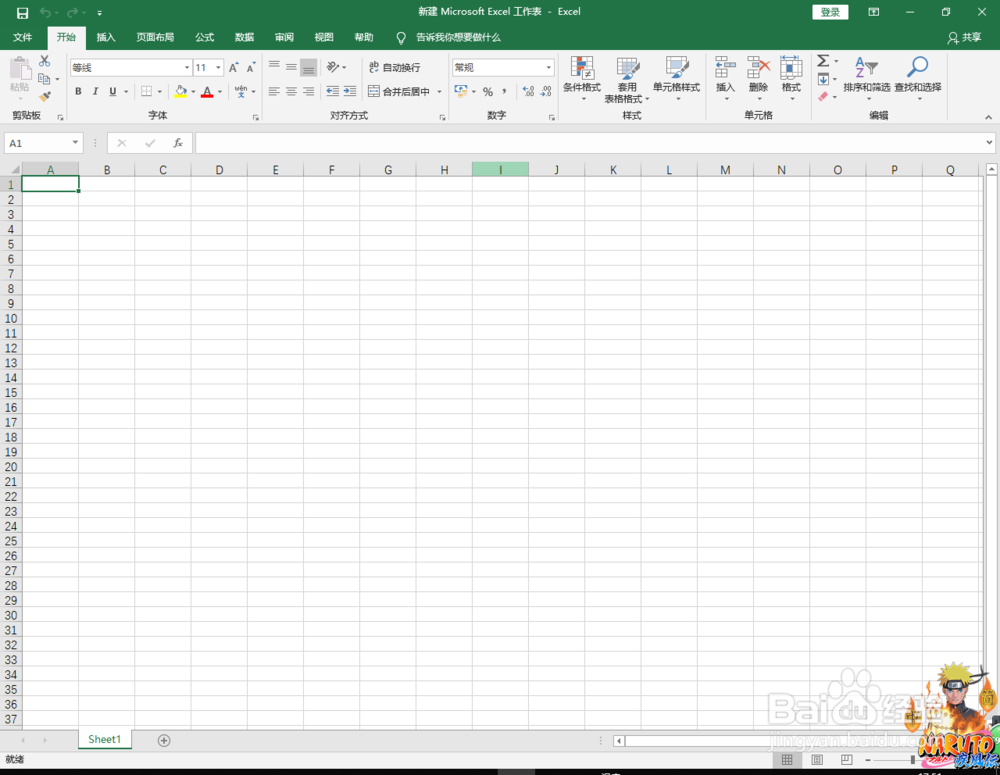Increase decimal places icon
The height and width of the screenshot is (775, 1000).
tap(528, 91)
